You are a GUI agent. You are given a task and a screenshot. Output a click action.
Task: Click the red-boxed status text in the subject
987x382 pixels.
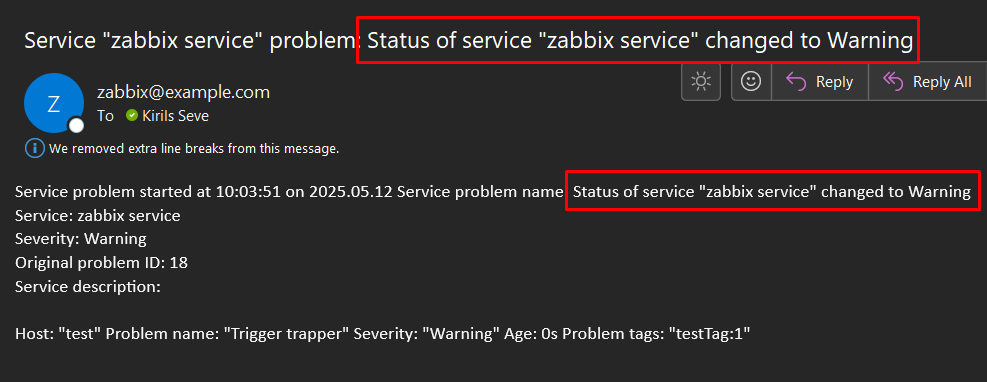point(640,41)
